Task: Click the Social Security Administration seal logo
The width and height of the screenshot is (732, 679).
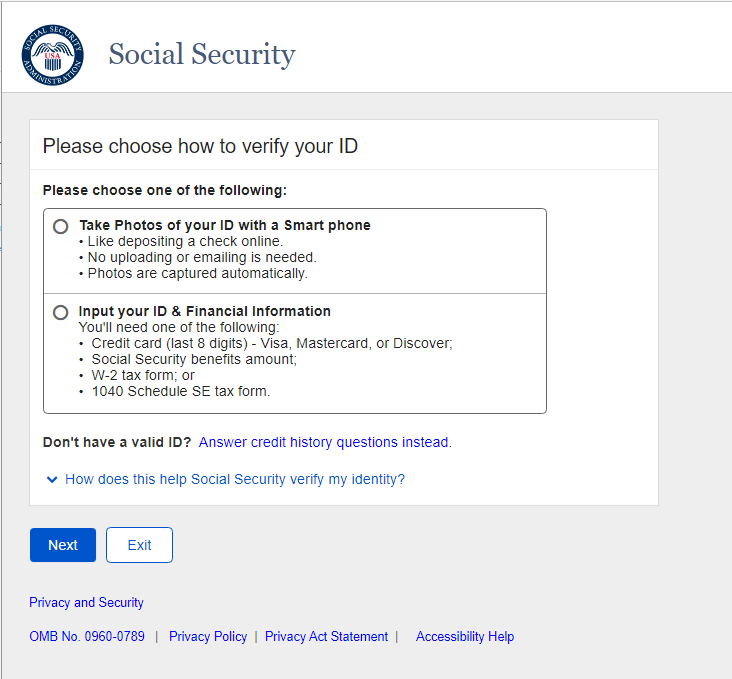Action: point(52,54)
